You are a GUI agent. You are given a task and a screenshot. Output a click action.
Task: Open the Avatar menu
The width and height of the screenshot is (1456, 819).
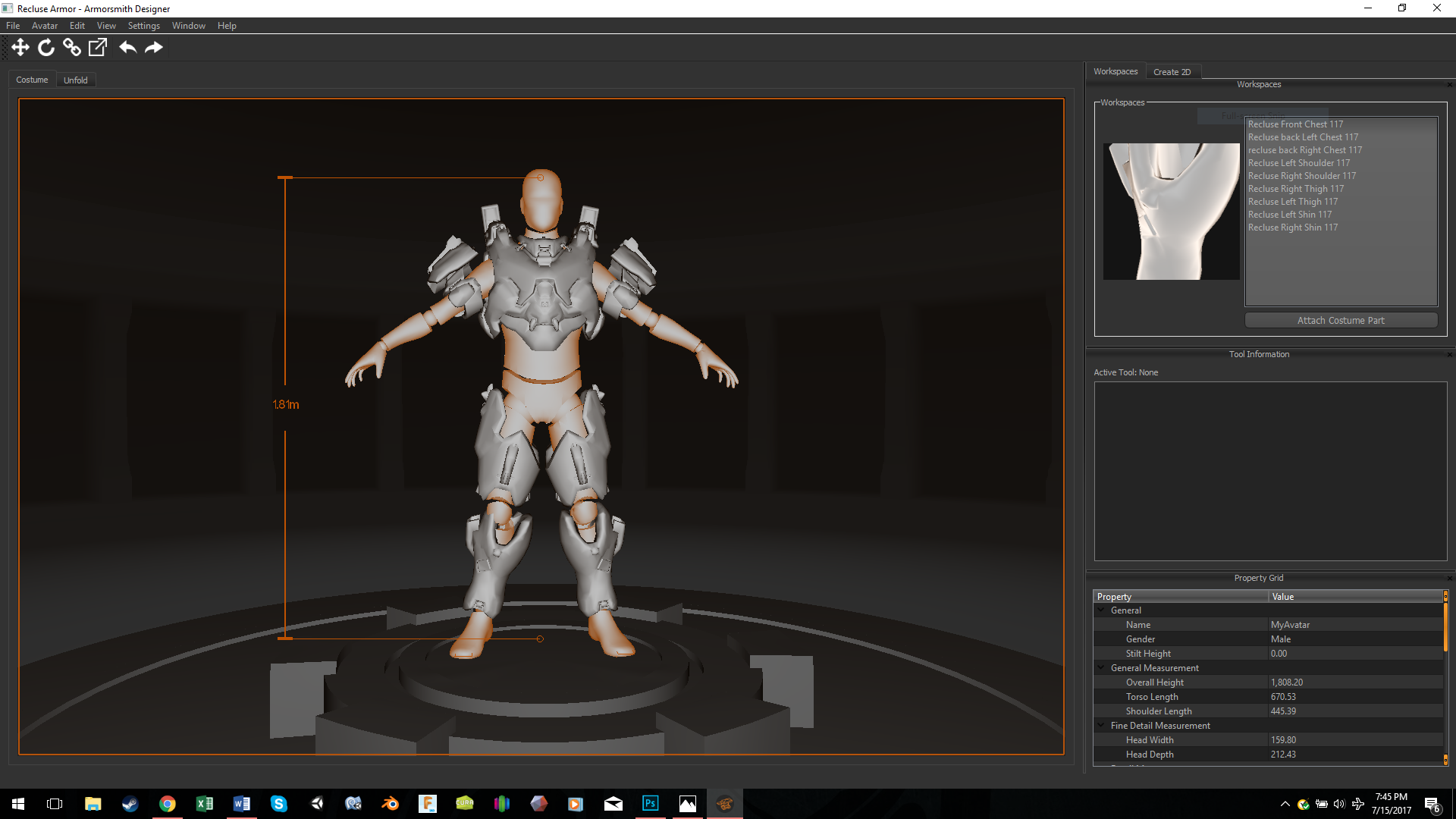tap(45, 26)
